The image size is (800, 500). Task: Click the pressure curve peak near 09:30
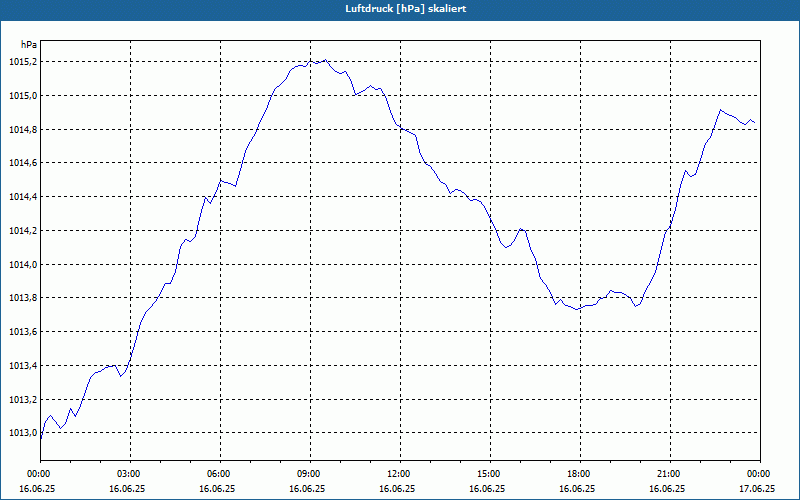click(325, 60)
